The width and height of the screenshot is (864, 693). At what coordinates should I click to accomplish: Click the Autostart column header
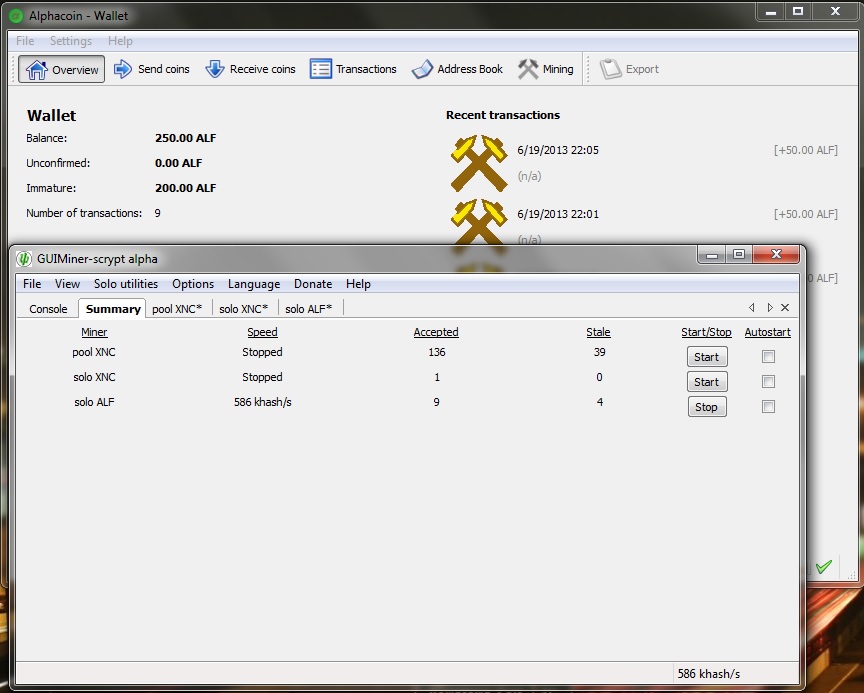768,332
